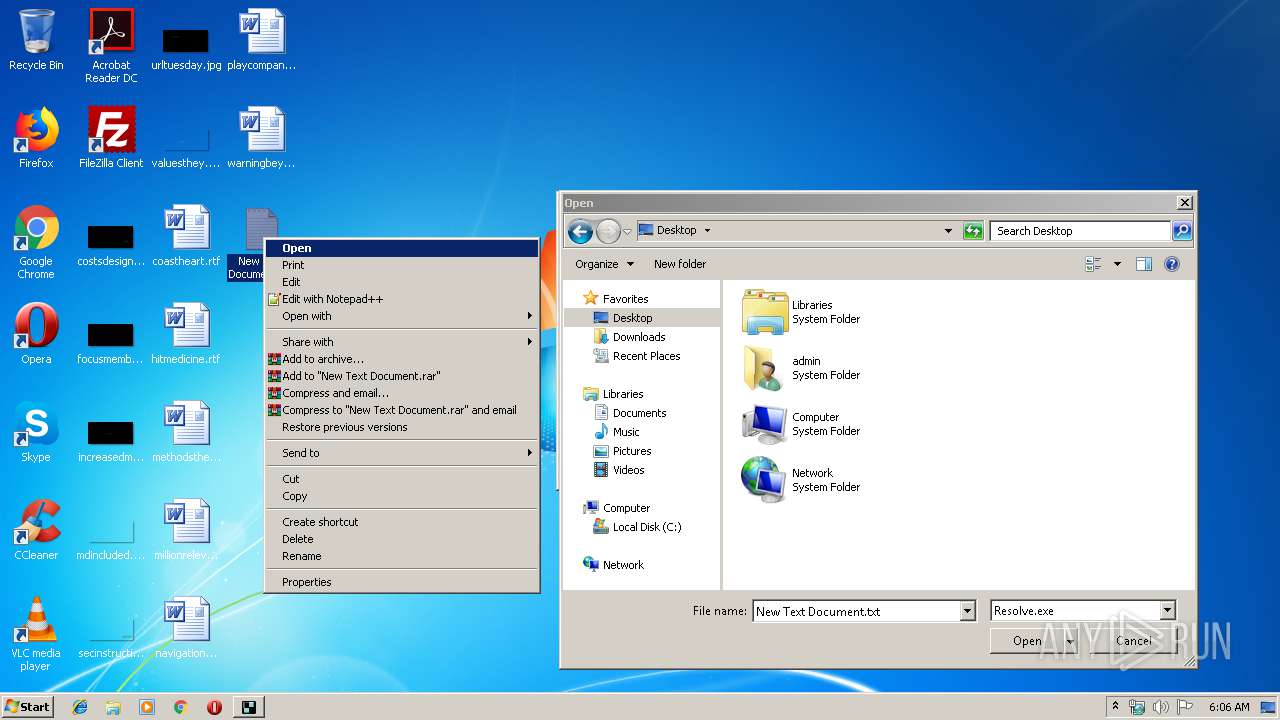The image size is (1280, 720).
Task: Select the Firefox desktop icon
Action: [36, 137]
